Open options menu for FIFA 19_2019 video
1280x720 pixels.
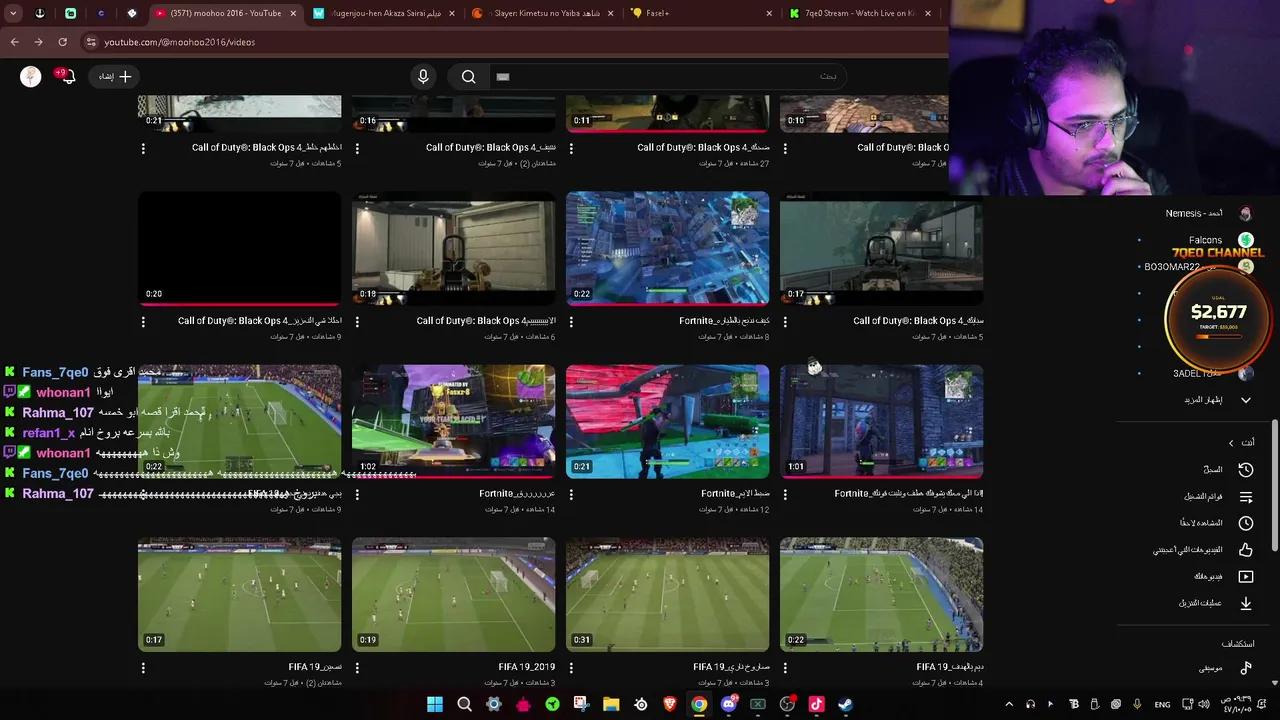[x=357, y=668]
